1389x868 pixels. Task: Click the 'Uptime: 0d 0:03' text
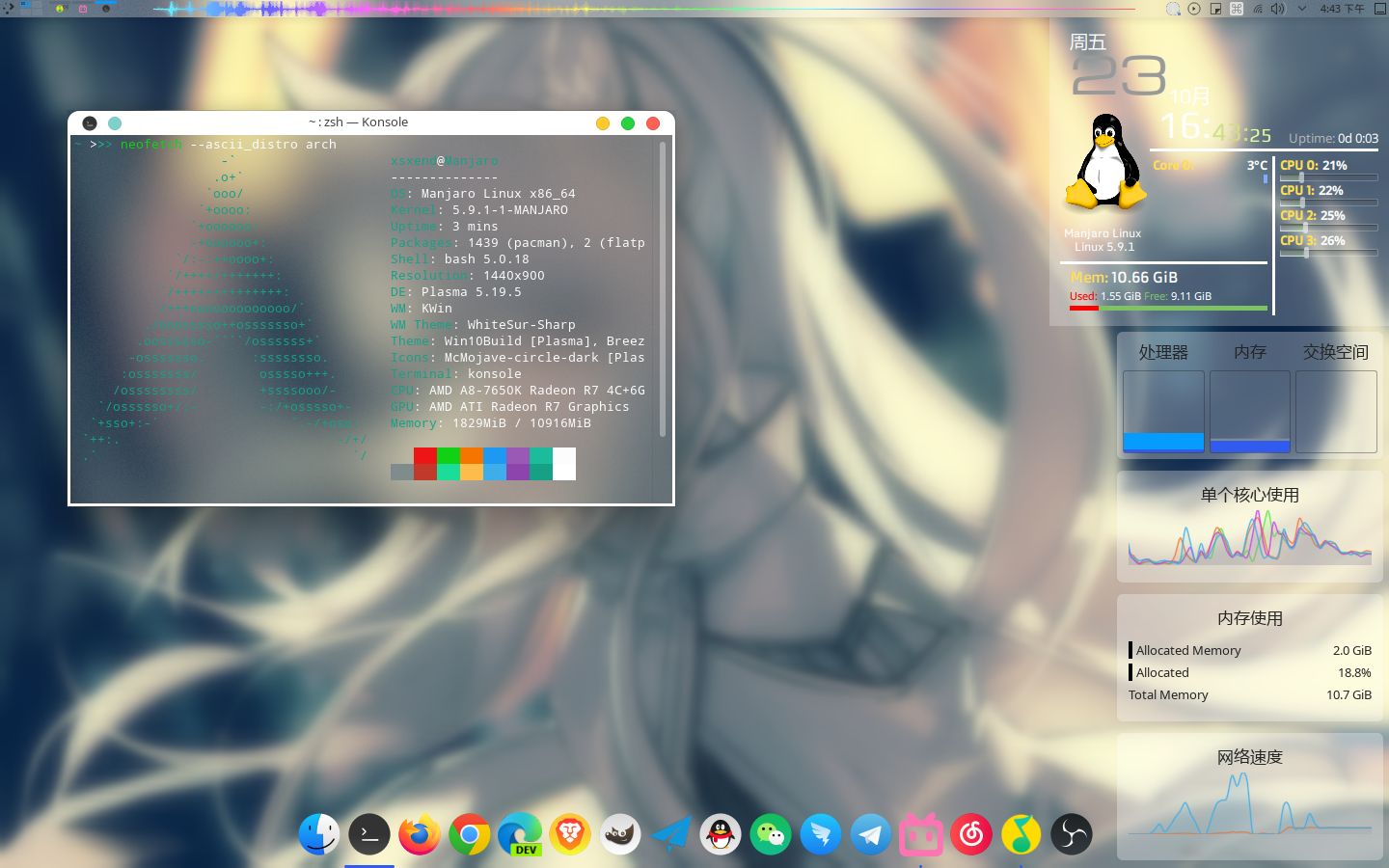[1333, 139]
